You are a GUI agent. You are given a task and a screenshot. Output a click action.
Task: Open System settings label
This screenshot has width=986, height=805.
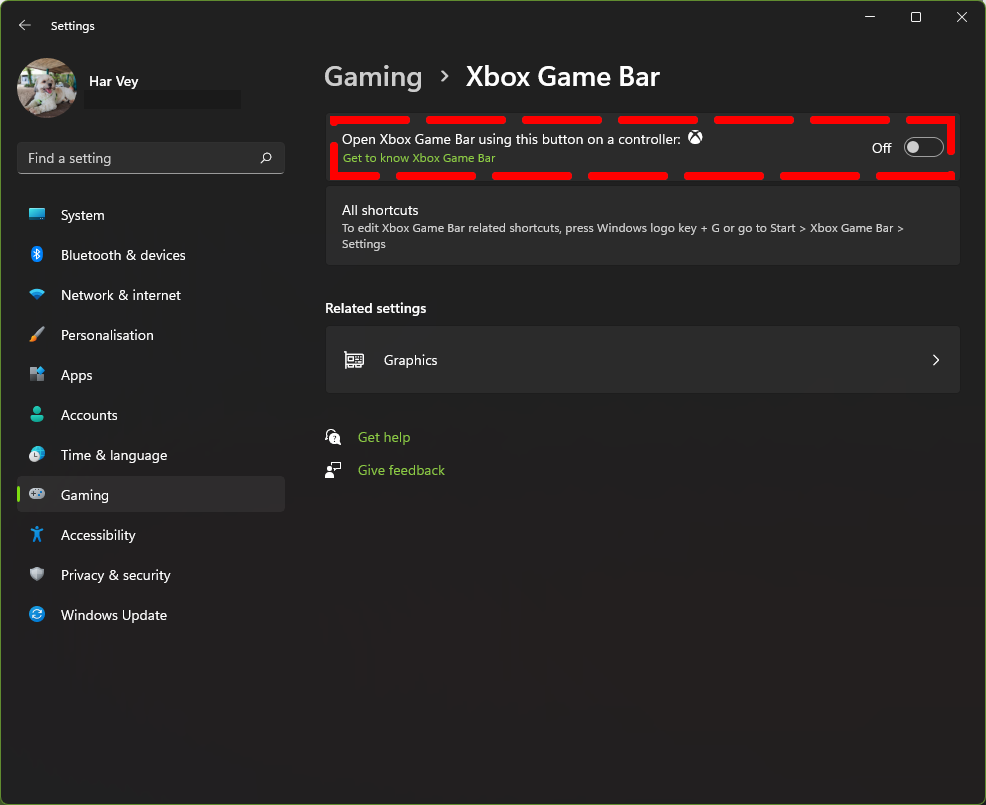(82, 215)
